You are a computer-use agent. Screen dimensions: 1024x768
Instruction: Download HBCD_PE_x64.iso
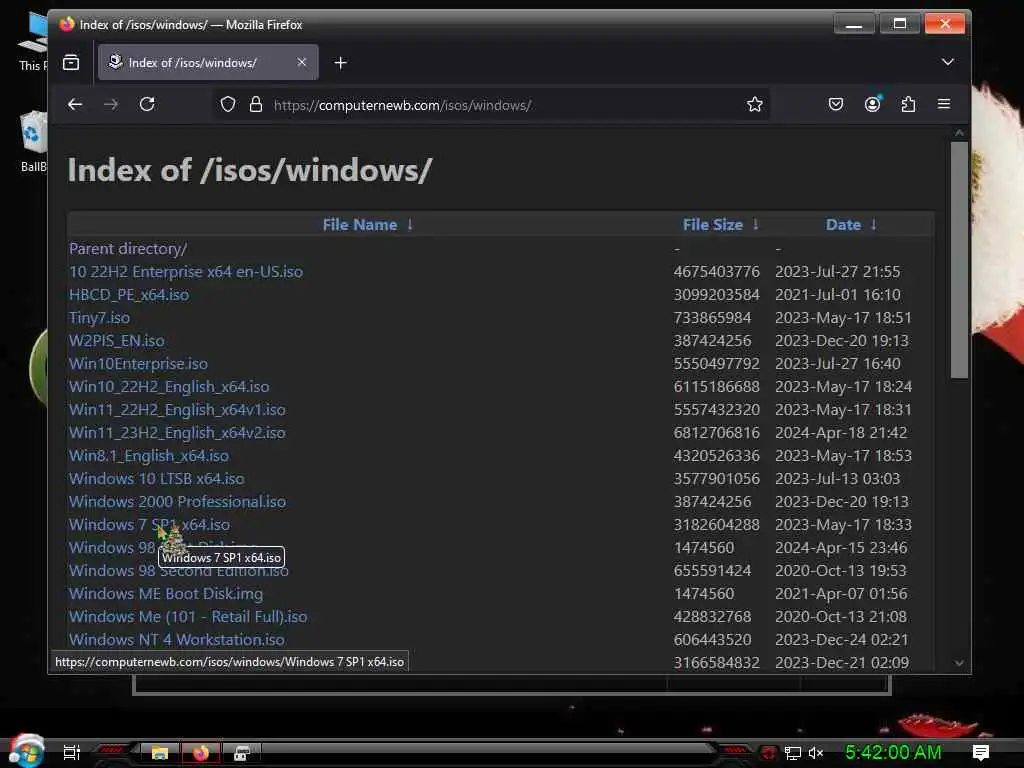[129, 295]
